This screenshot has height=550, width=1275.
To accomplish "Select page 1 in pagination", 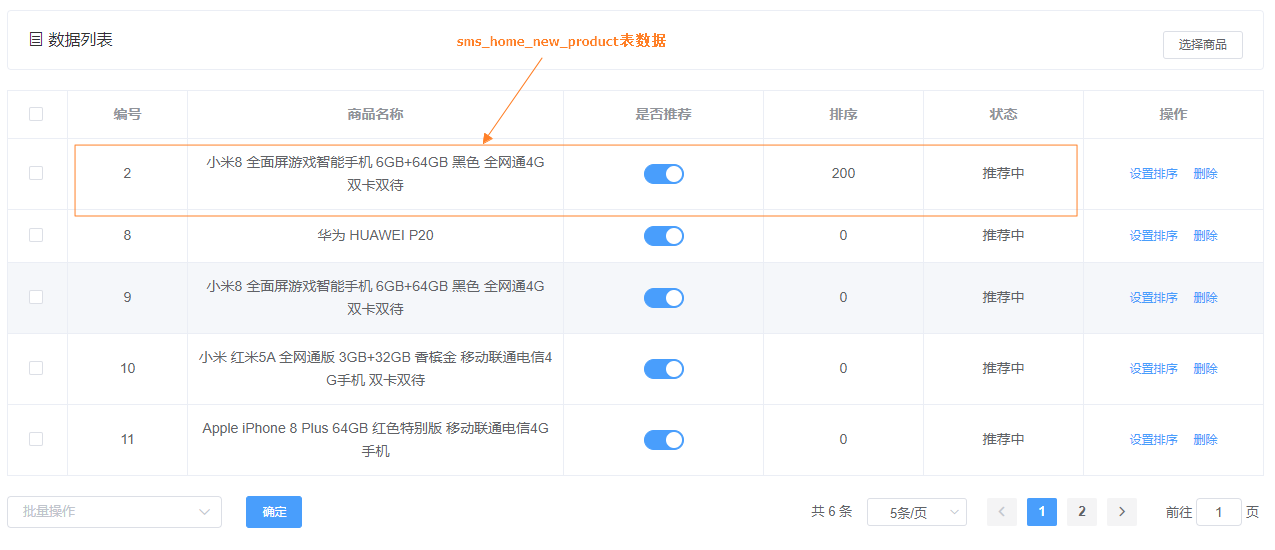I will [x=1041, y=512].
